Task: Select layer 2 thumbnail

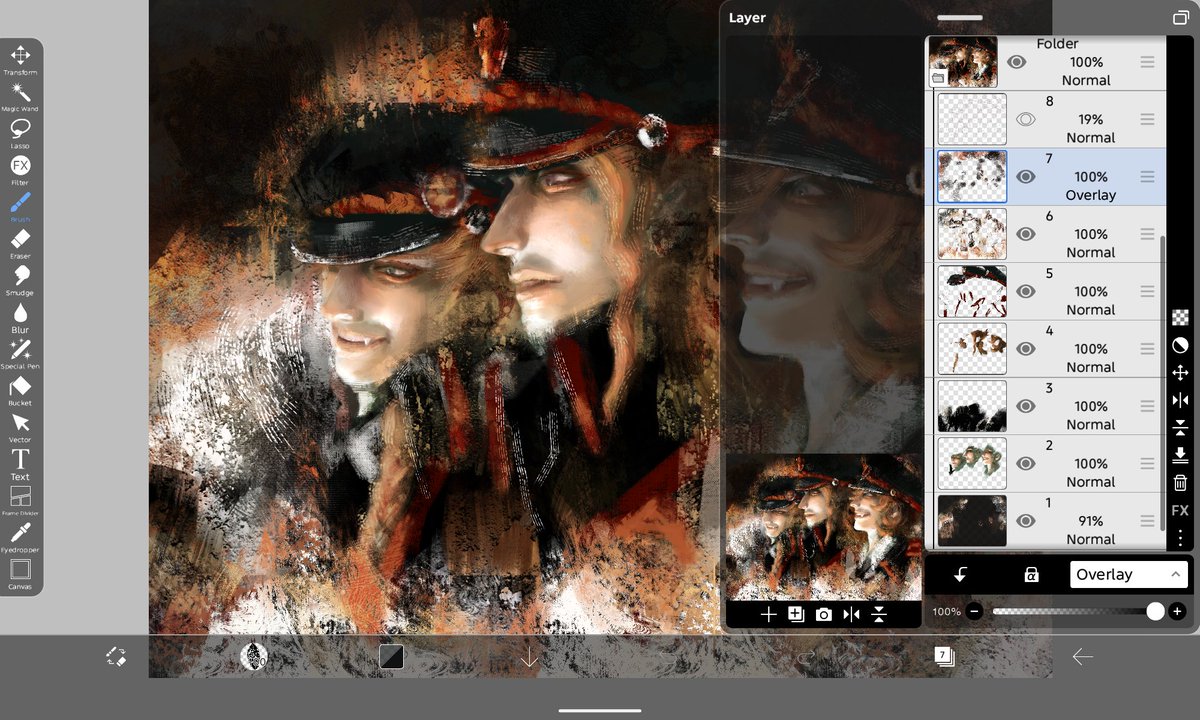Action: click(x=972, y=463)
